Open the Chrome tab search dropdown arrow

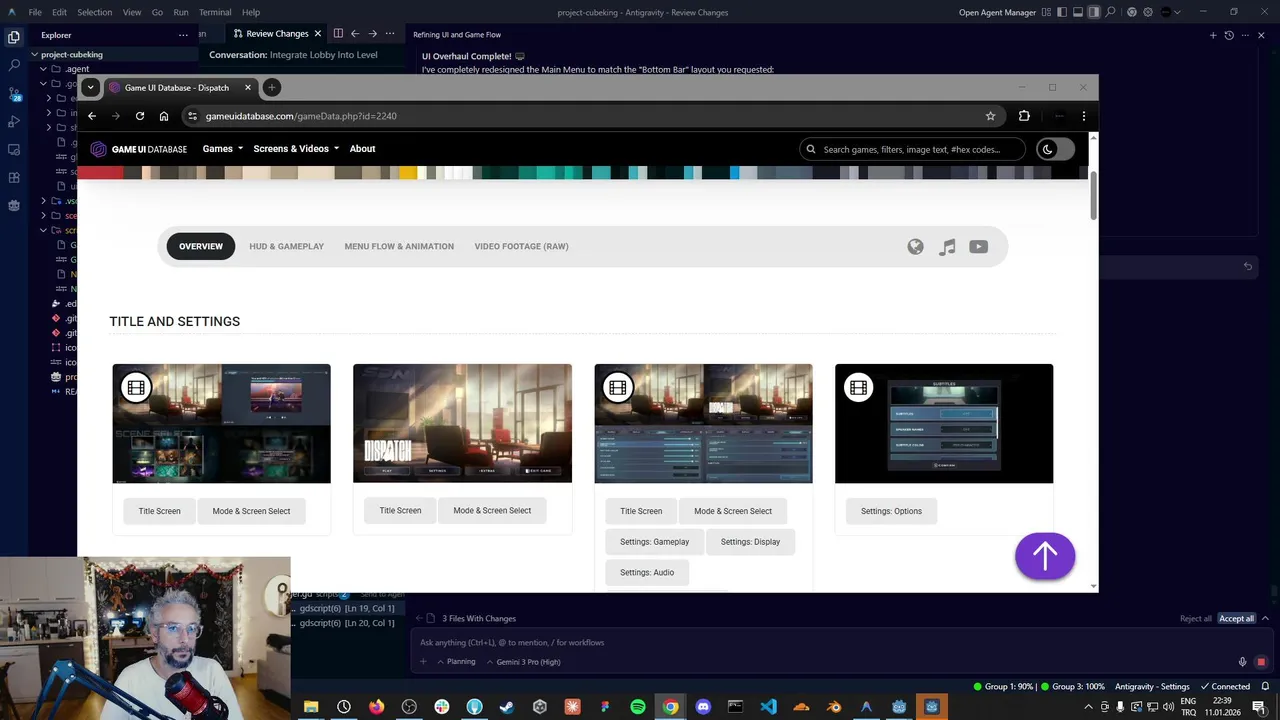[90, 87]
